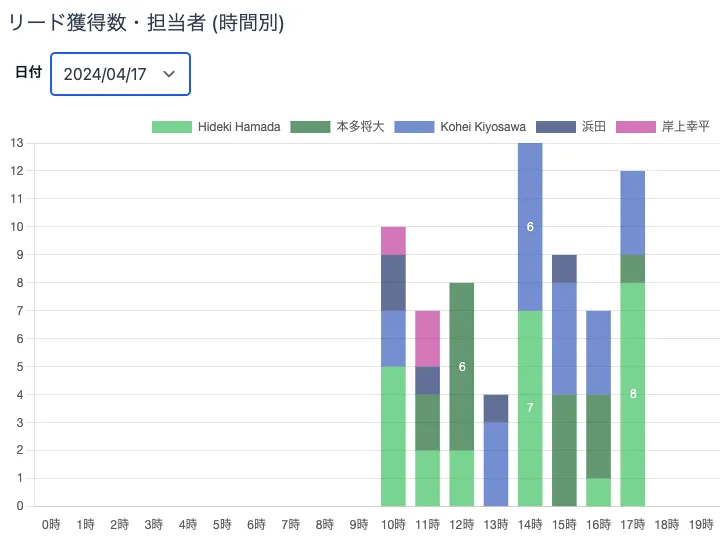This screenshot has height=541, width=720.
Task: Click the blue 6 segment at 14時
Action: (x=530, y=227)
